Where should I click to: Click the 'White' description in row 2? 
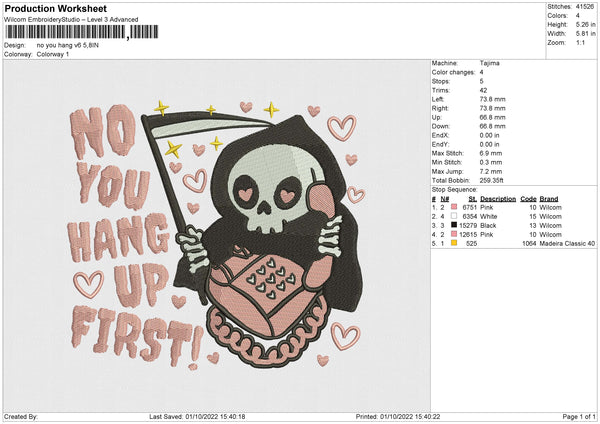(x=489, y=216)
